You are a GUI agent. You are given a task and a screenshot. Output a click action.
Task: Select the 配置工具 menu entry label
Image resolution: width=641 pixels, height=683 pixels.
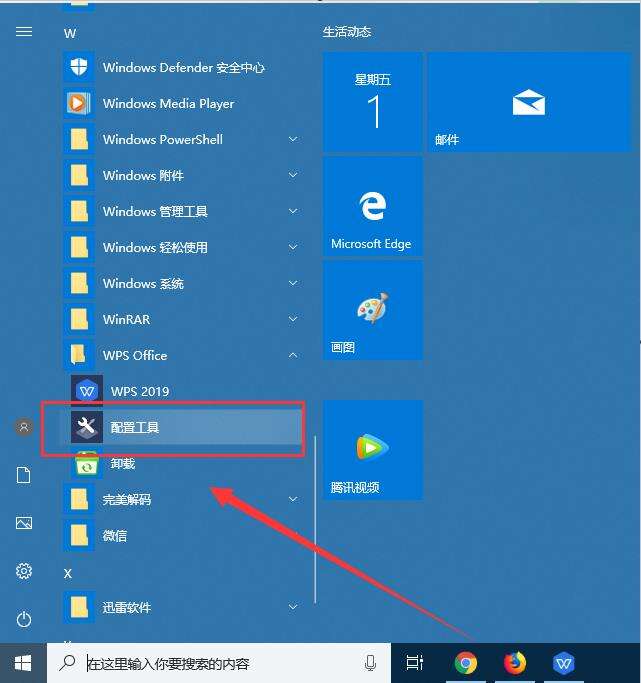coord(135,427)
